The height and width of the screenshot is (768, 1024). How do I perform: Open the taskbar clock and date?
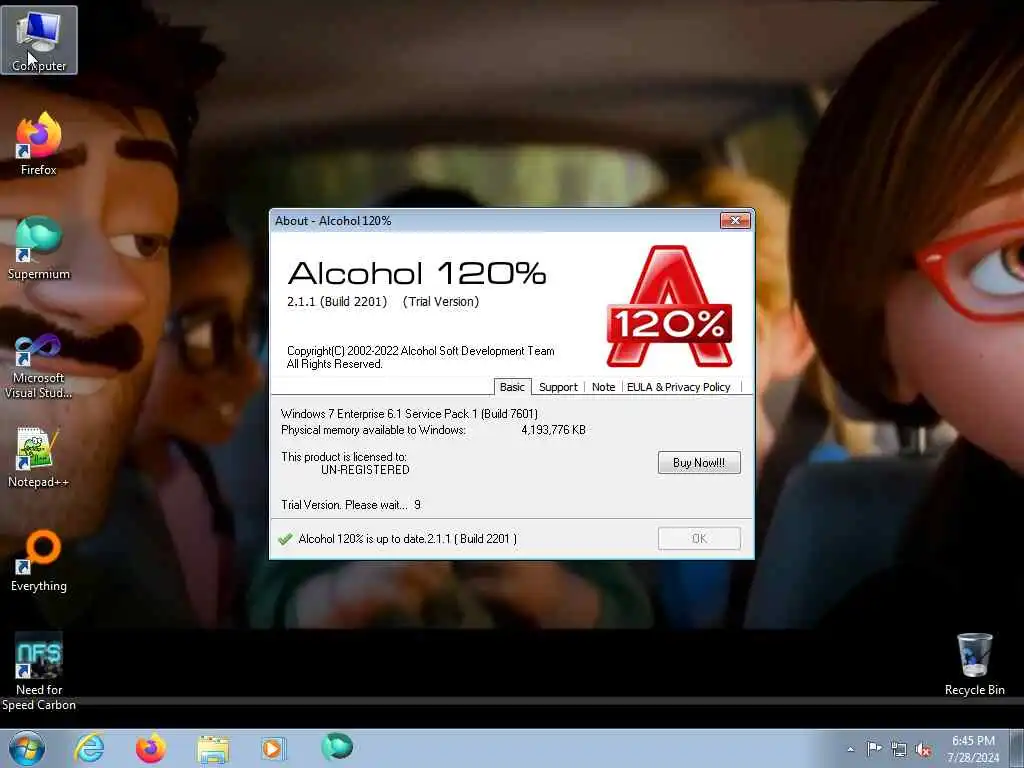point(973,749)
